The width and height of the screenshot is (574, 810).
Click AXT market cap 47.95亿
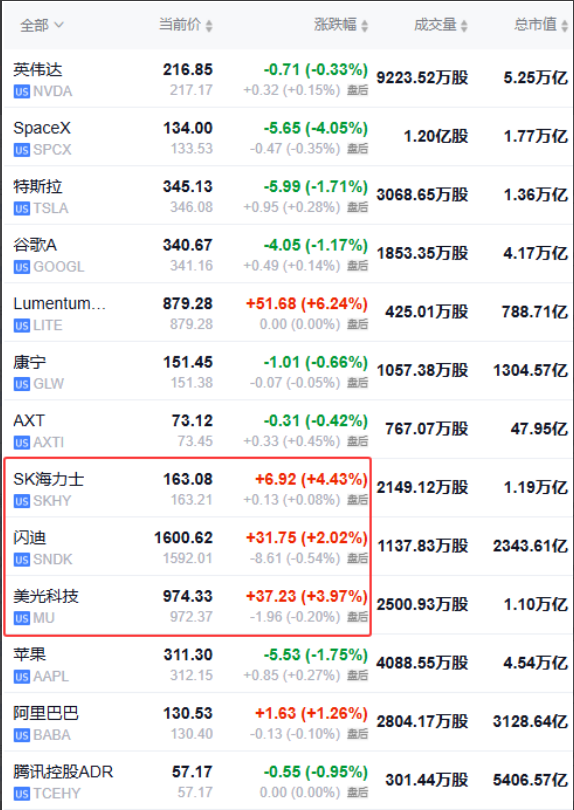pos(539,429)
